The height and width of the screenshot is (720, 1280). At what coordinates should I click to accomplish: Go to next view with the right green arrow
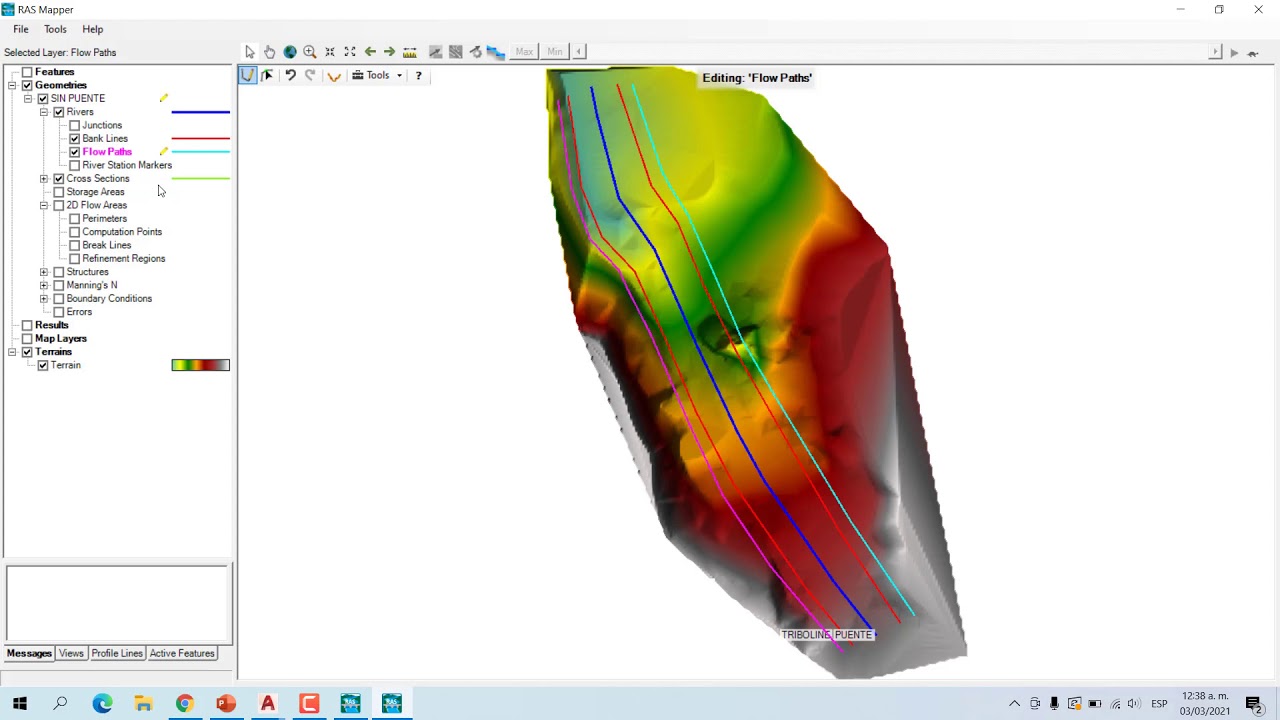(390, 52)
